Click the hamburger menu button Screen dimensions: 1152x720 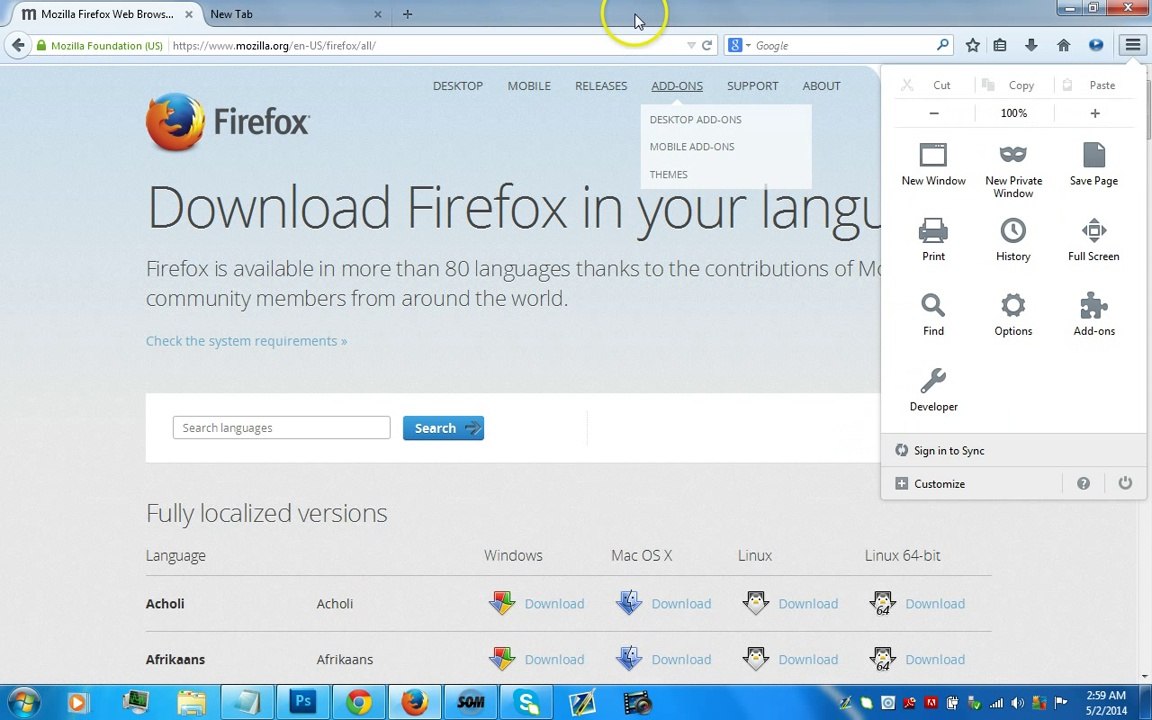[x=1133, y=45]
